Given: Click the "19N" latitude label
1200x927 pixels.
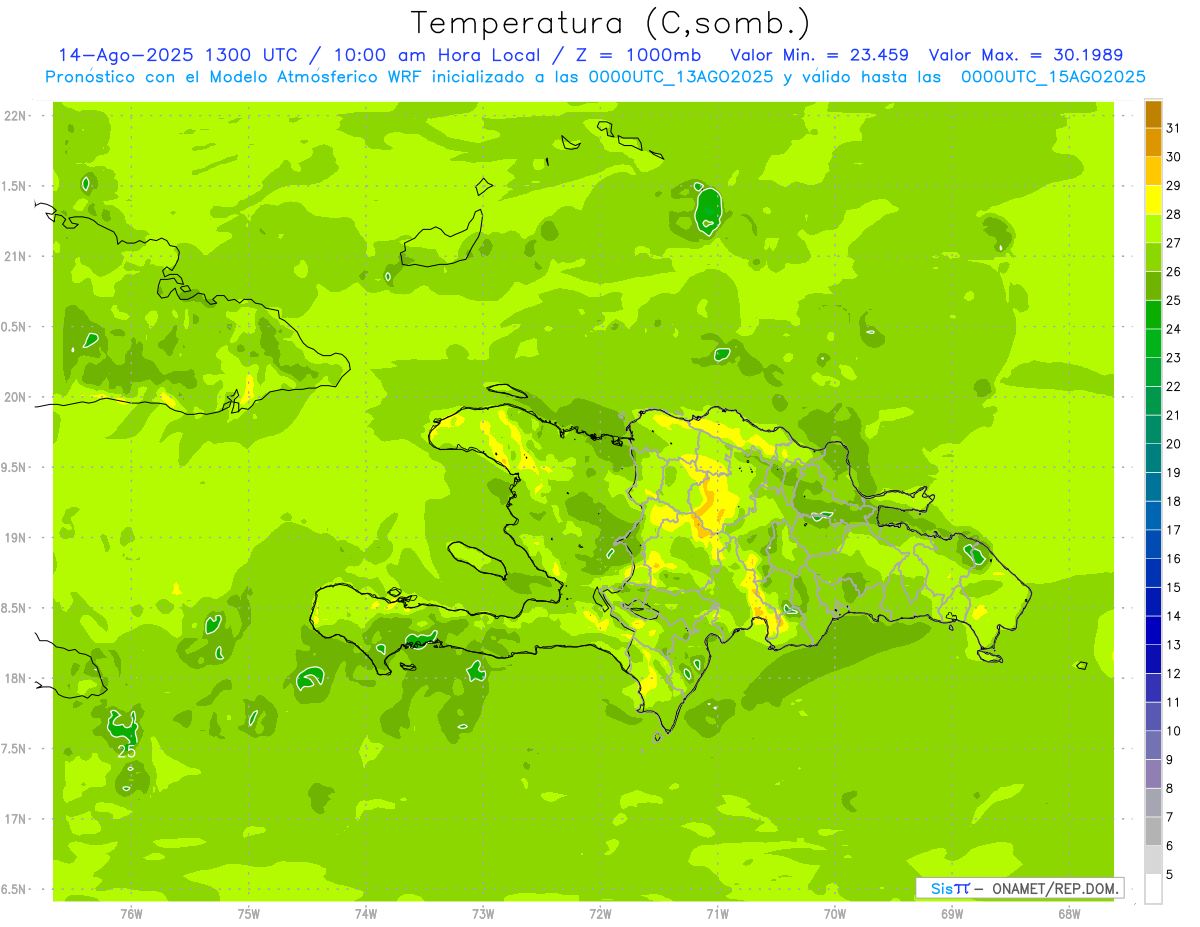Looking at the screenshot, I should pyautogui.click(x=15, y=538).
